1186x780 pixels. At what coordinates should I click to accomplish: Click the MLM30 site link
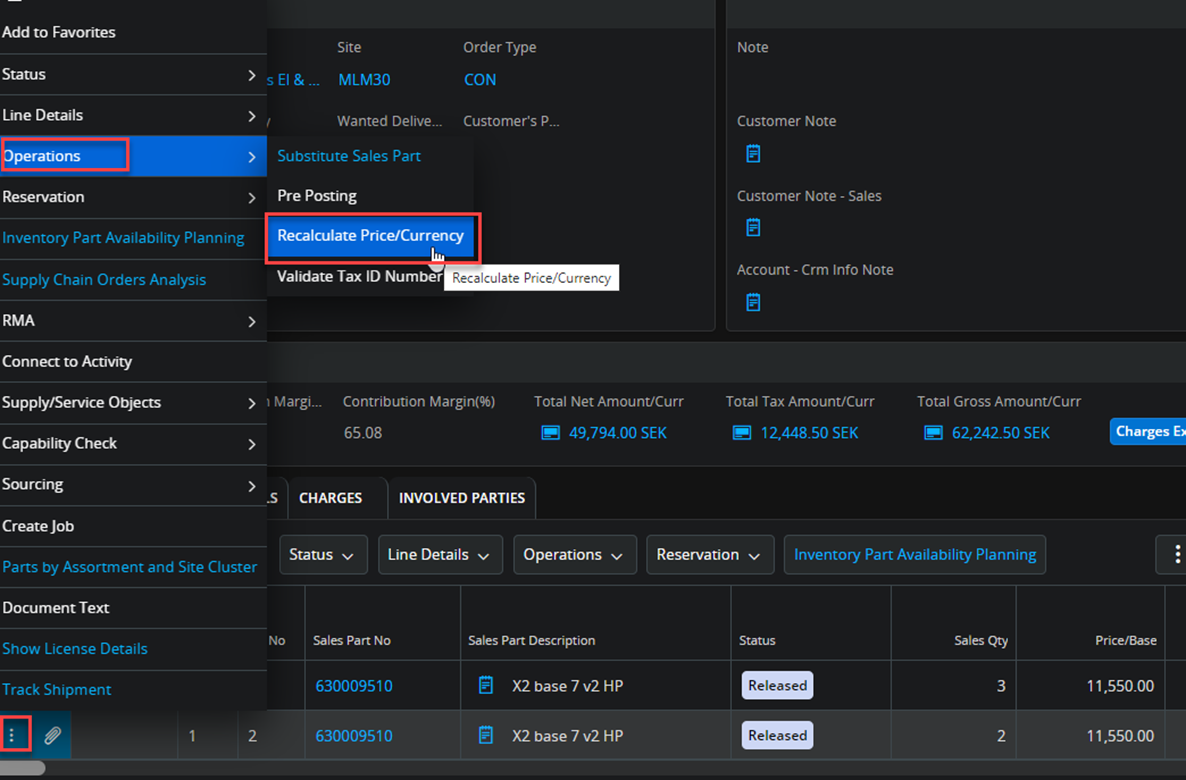pyautogui.click(x=364, y=80)
